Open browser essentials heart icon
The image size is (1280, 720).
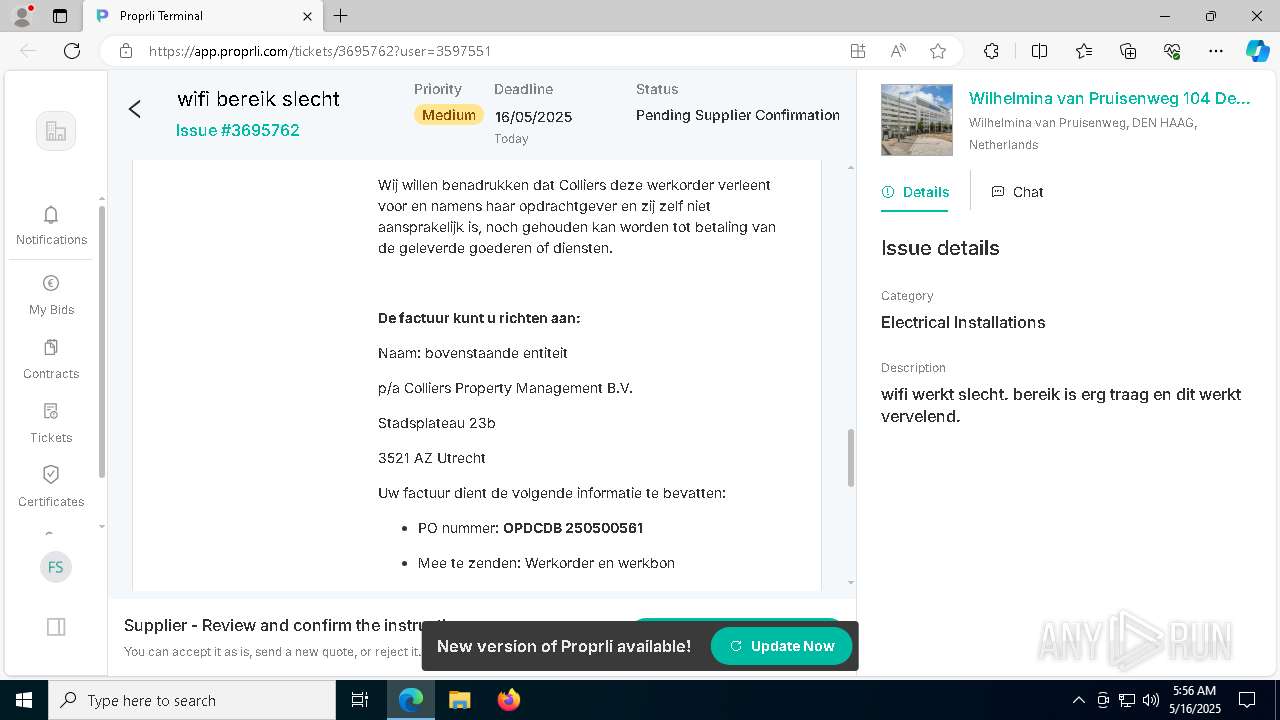(1172, 51)
